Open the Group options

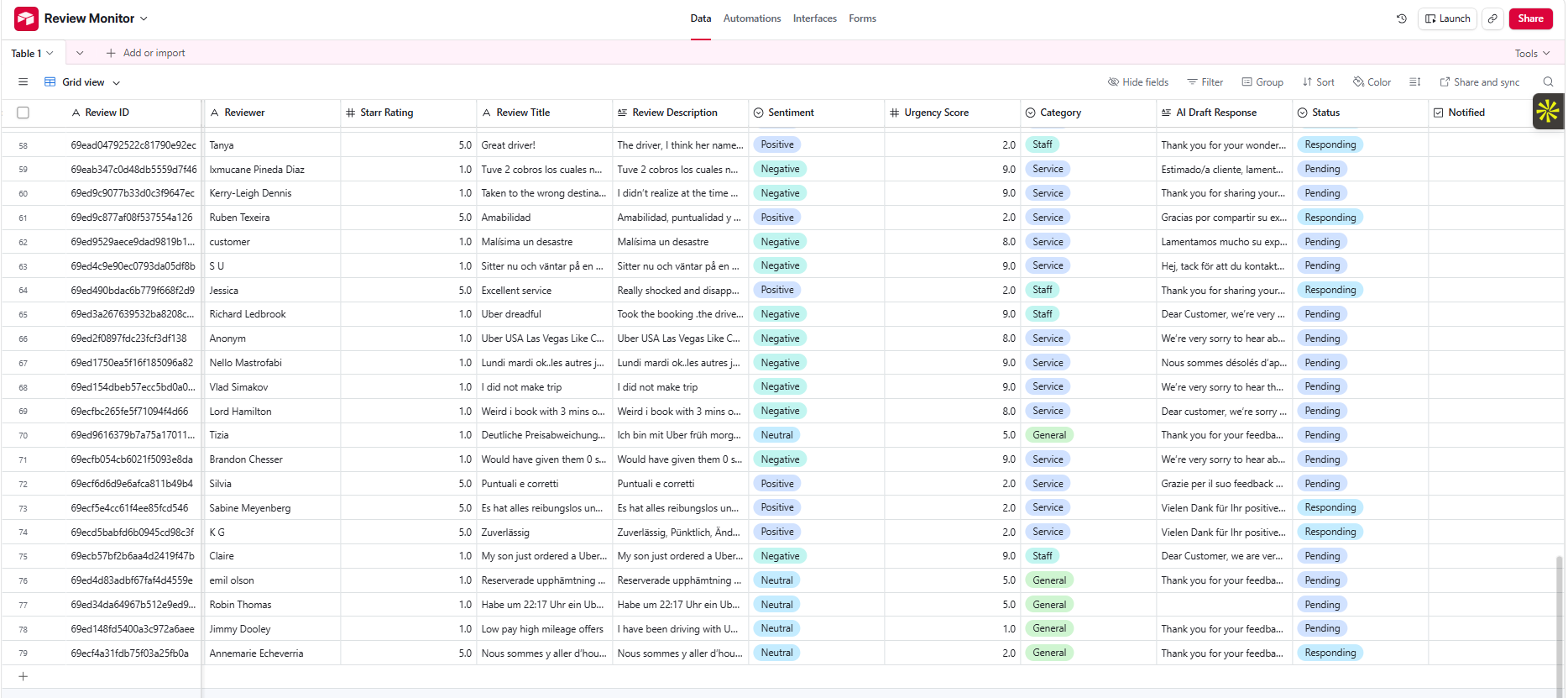pyautogui.click(x=1263, y=82)
